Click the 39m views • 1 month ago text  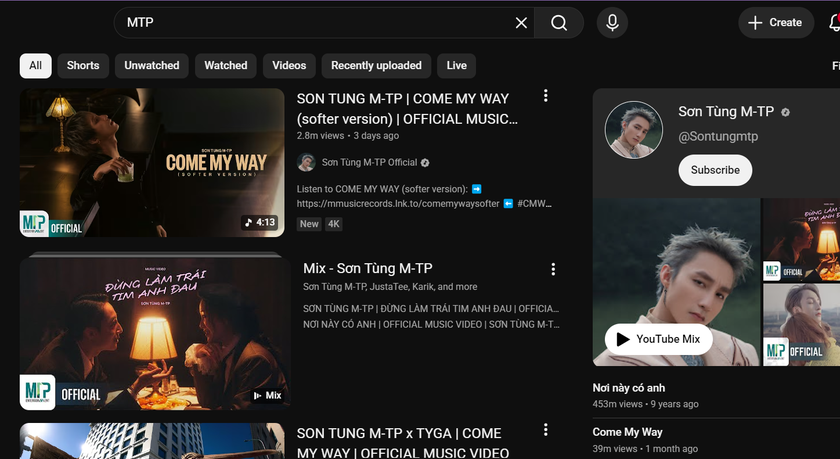(645, 449)
